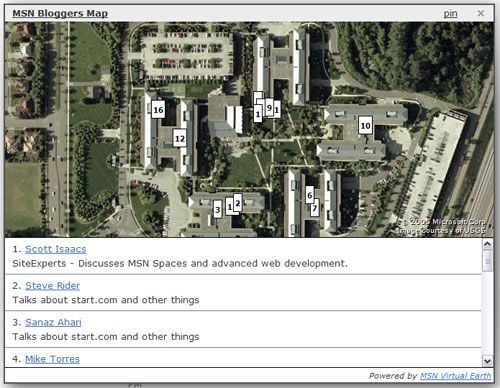Click map pin number 6
The width and height of the screenshot is (500, 388).
click(x=310, y=195)
